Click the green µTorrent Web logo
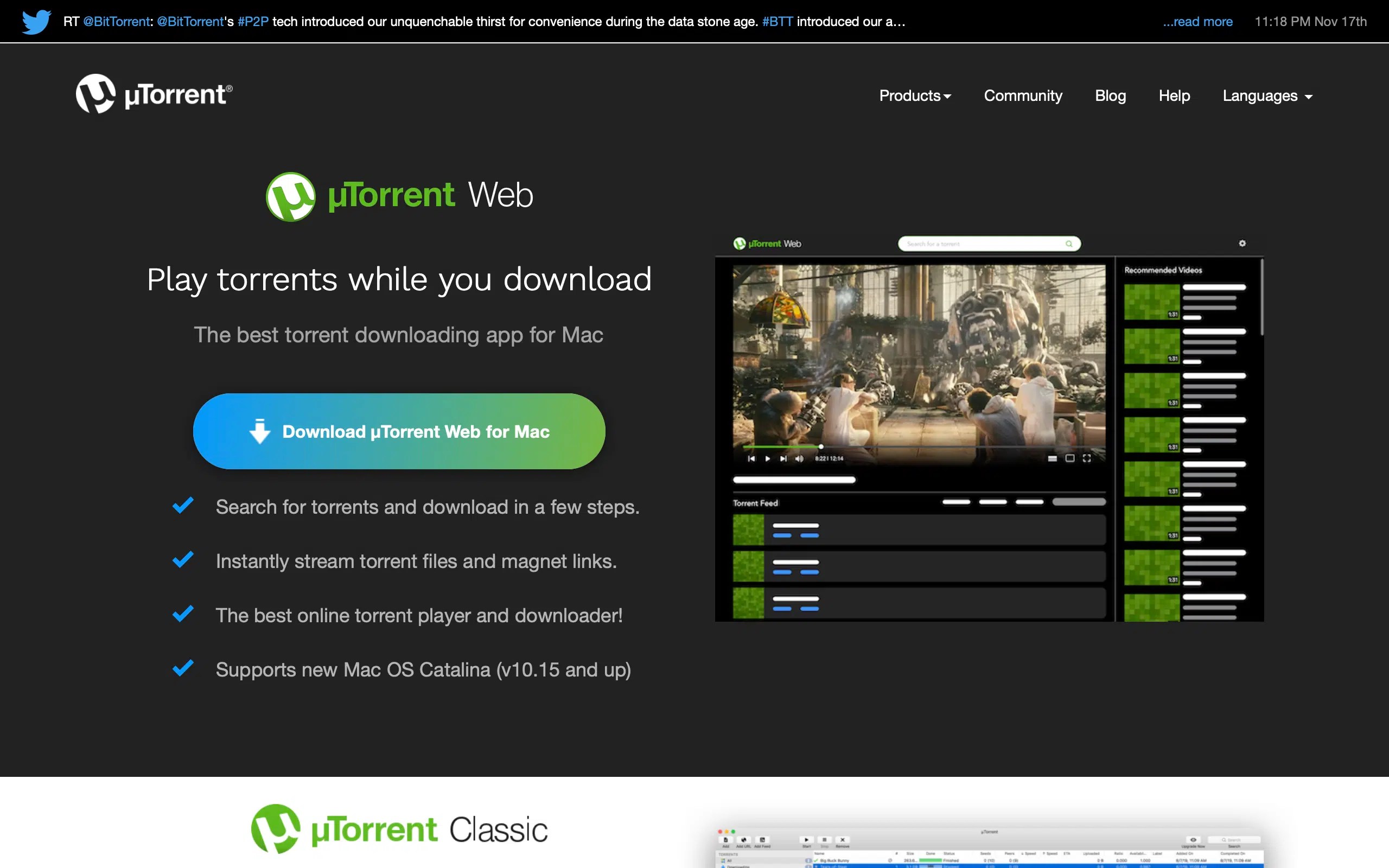The width and height of the screenshot is (1389, 868). pos(399,196)
